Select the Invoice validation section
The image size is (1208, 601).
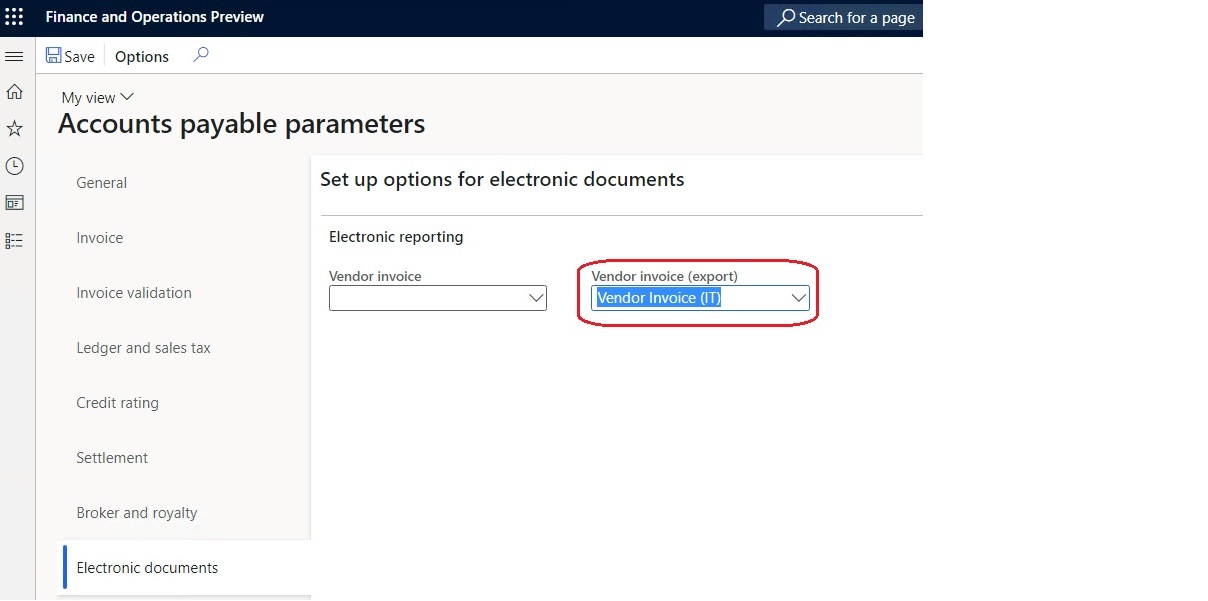pyautogui.click(x=133, y=292)
